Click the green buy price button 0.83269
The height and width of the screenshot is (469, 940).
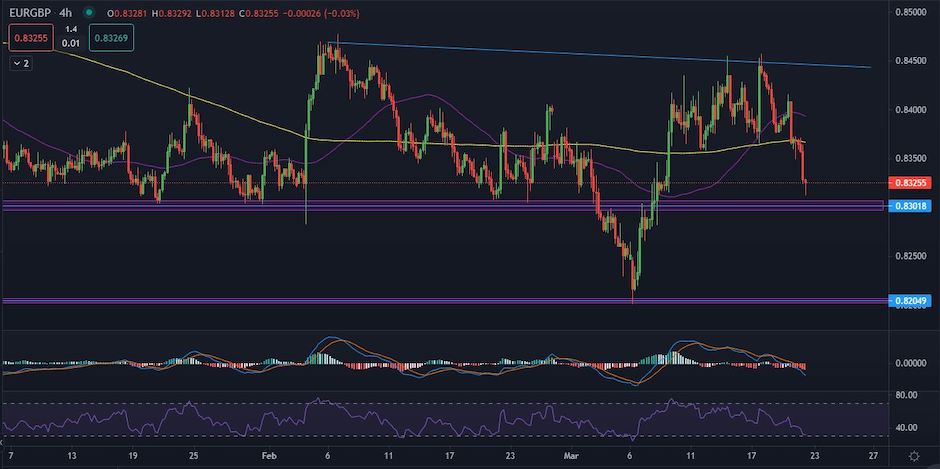(112, 37)
